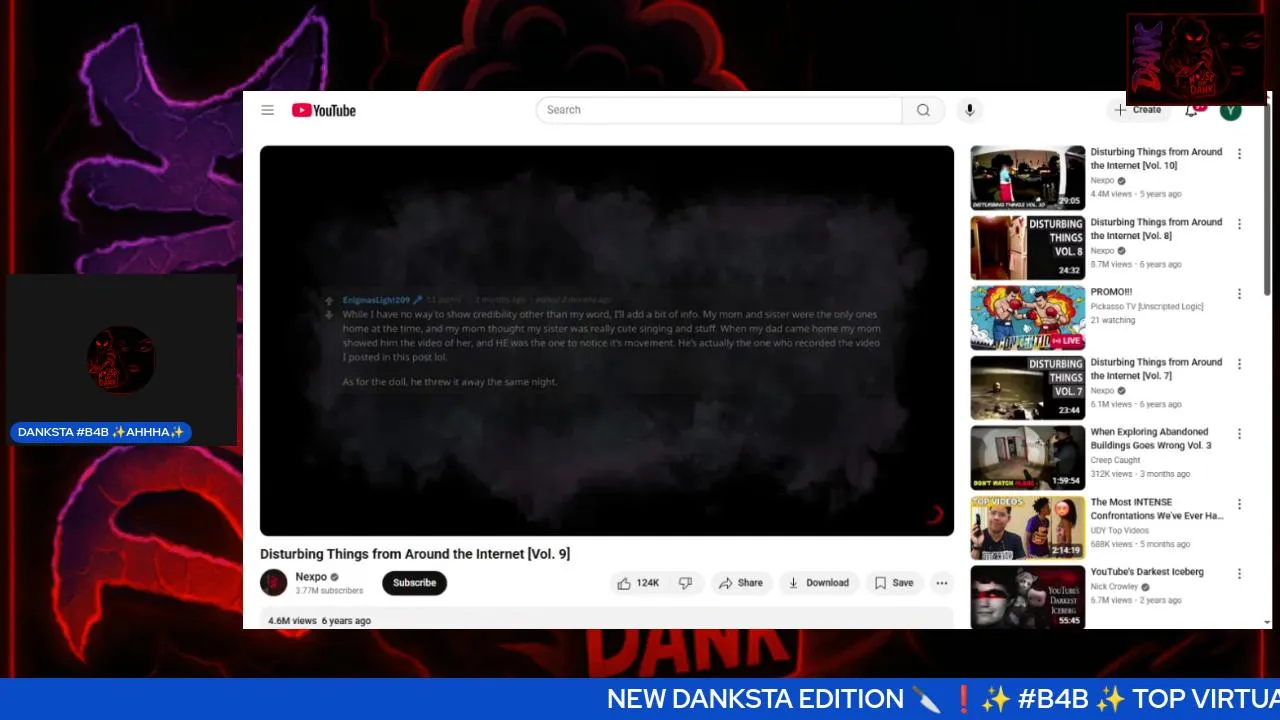The image size is (1280, 720).
Task: Click title Disturbing Things Vol. 10
Action: click(x=1156, y=159)
